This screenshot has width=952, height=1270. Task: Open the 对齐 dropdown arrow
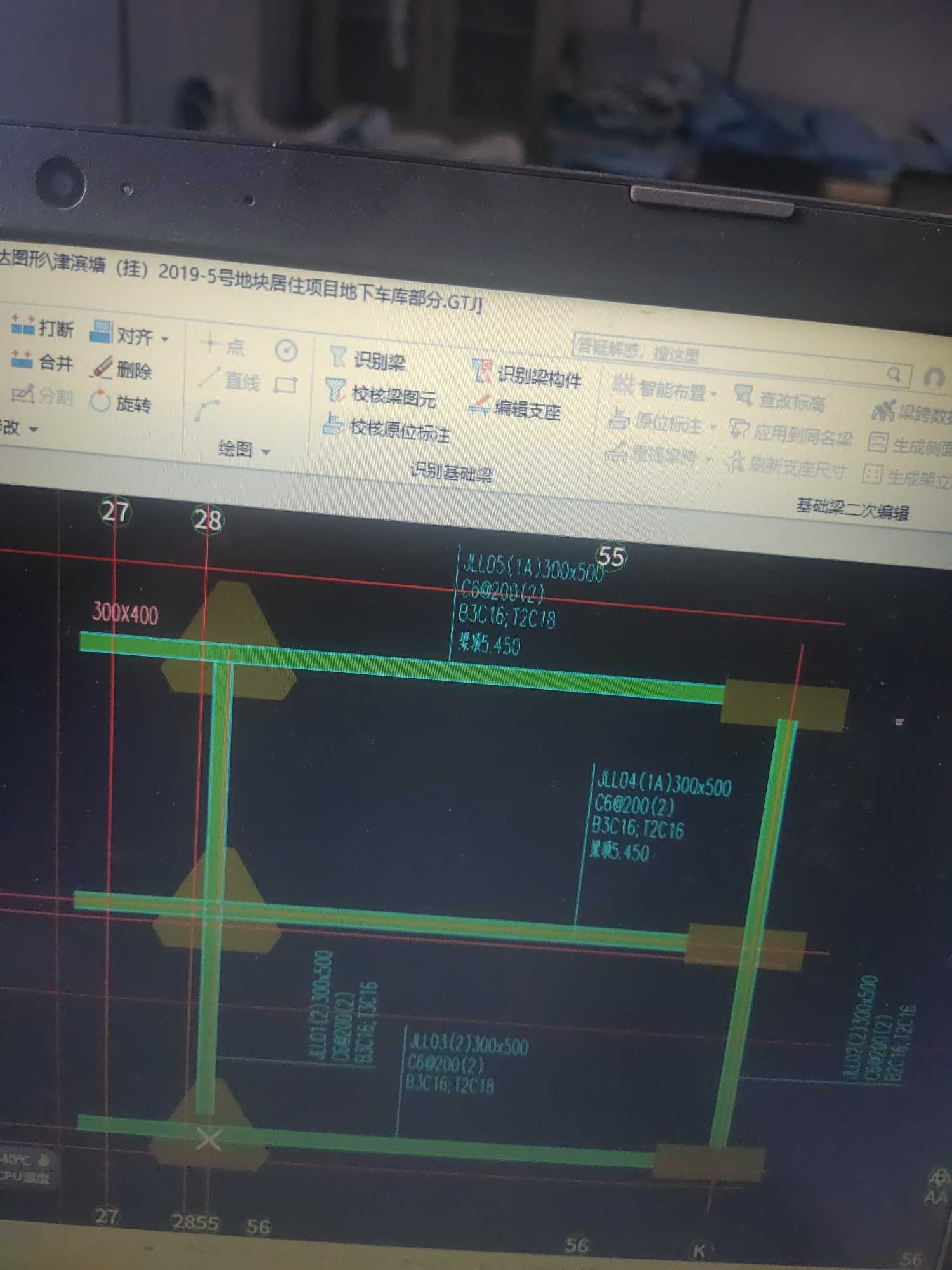(165, 338)
